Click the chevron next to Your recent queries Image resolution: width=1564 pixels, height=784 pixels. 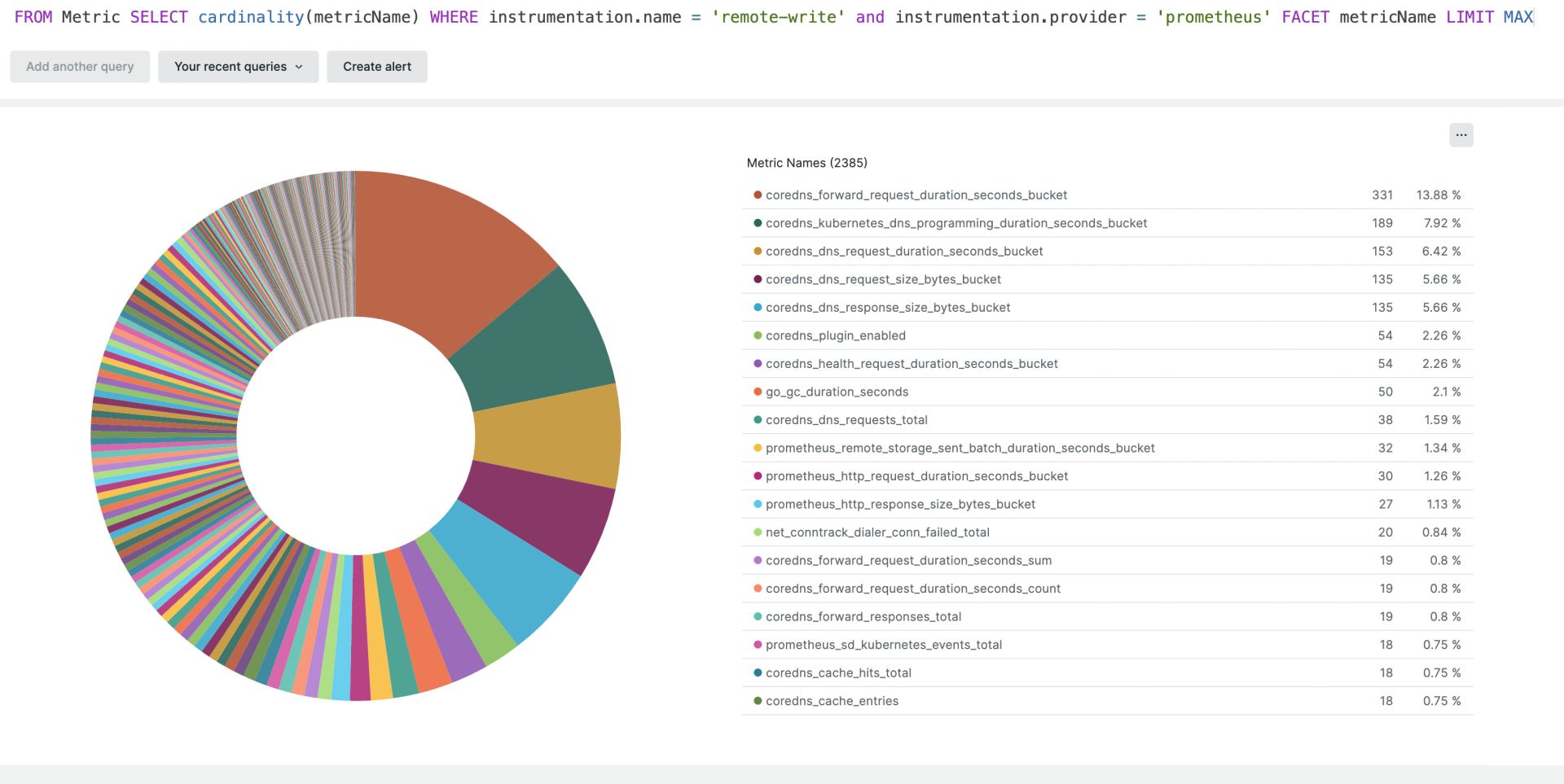[300, 66]
